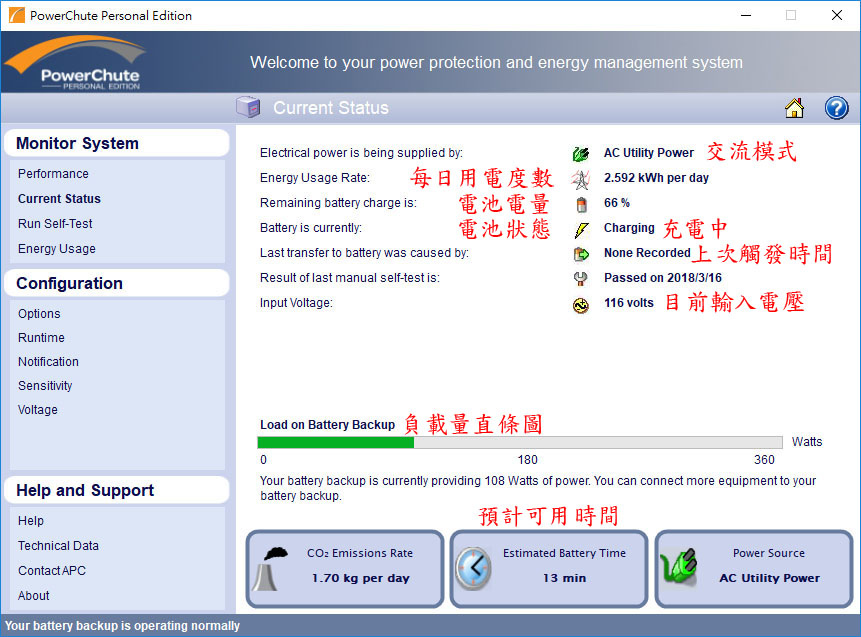The image size is (861, 637).
Task: Click the Estimated Battery Time panel
Action: (549, 569)
